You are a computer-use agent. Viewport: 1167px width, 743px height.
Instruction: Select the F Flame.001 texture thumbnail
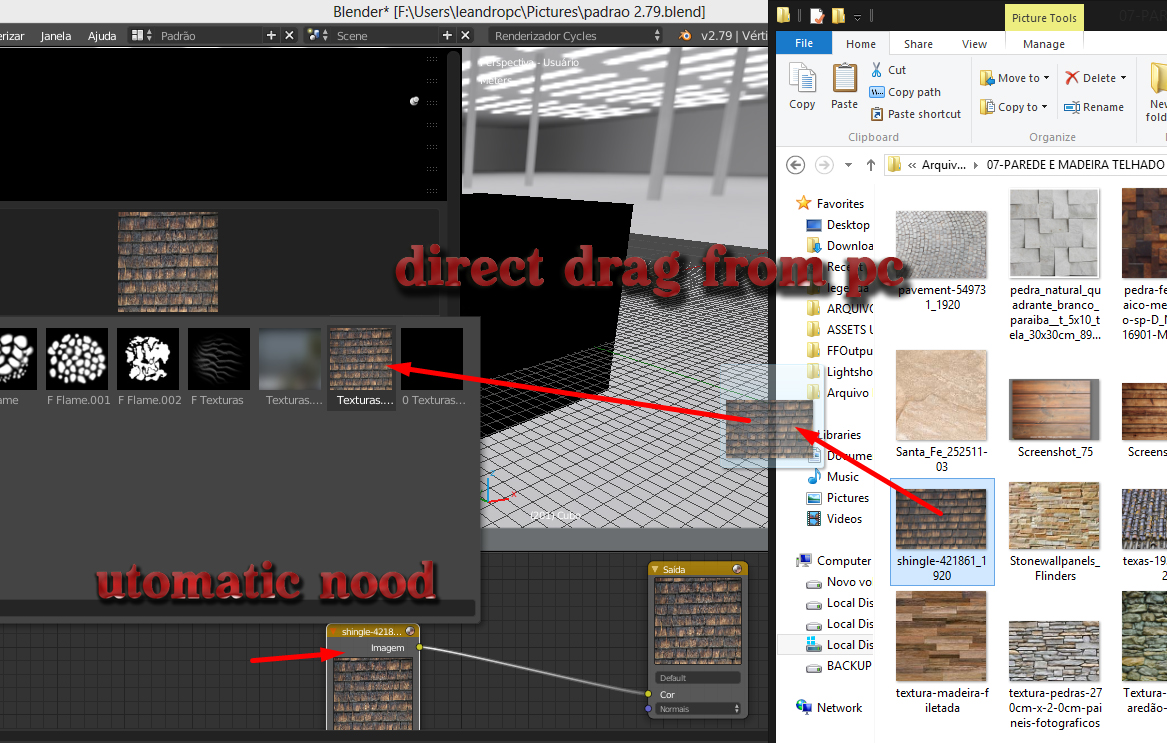click(x=77, y=359)
